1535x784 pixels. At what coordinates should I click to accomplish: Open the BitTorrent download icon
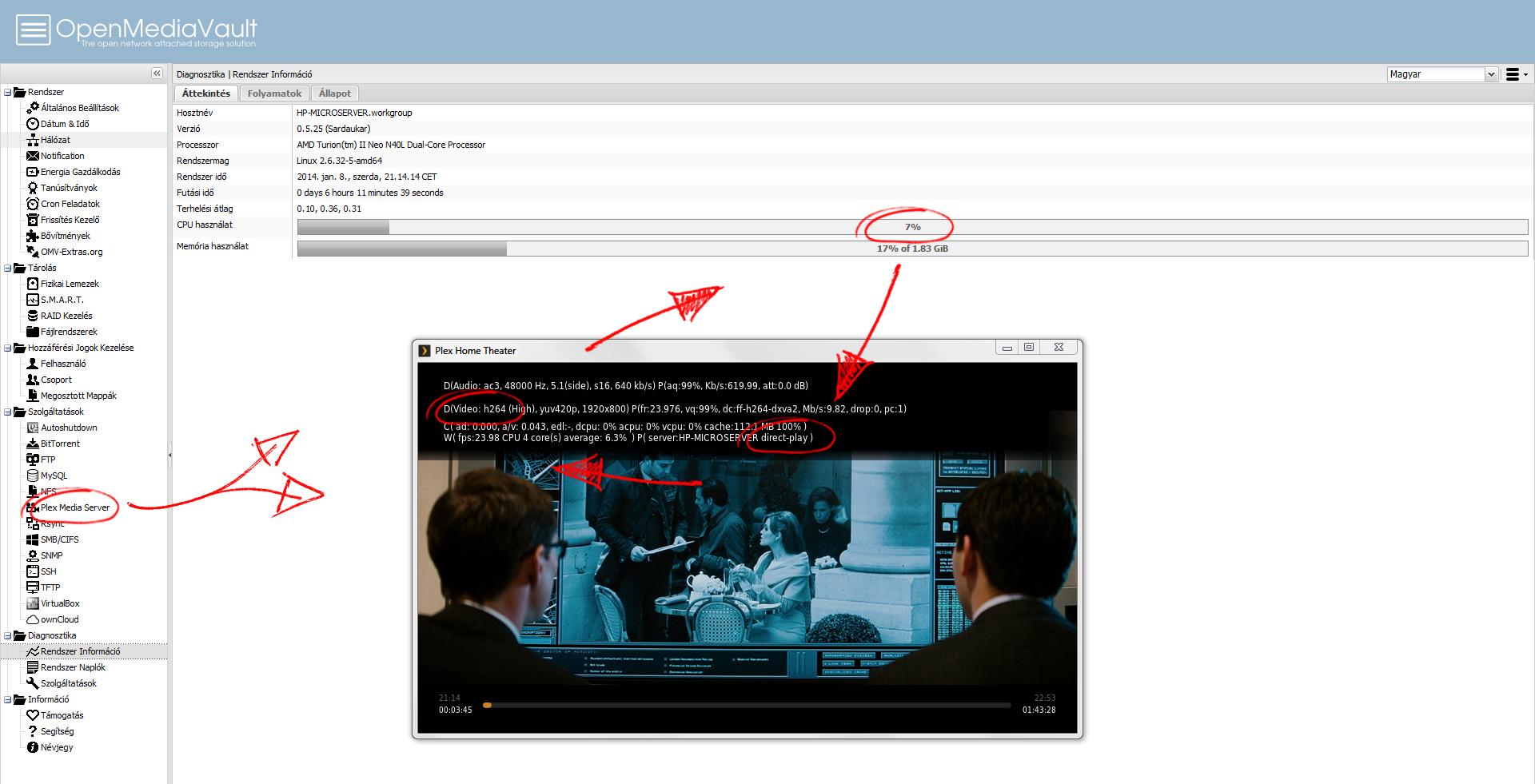[33, 444]
